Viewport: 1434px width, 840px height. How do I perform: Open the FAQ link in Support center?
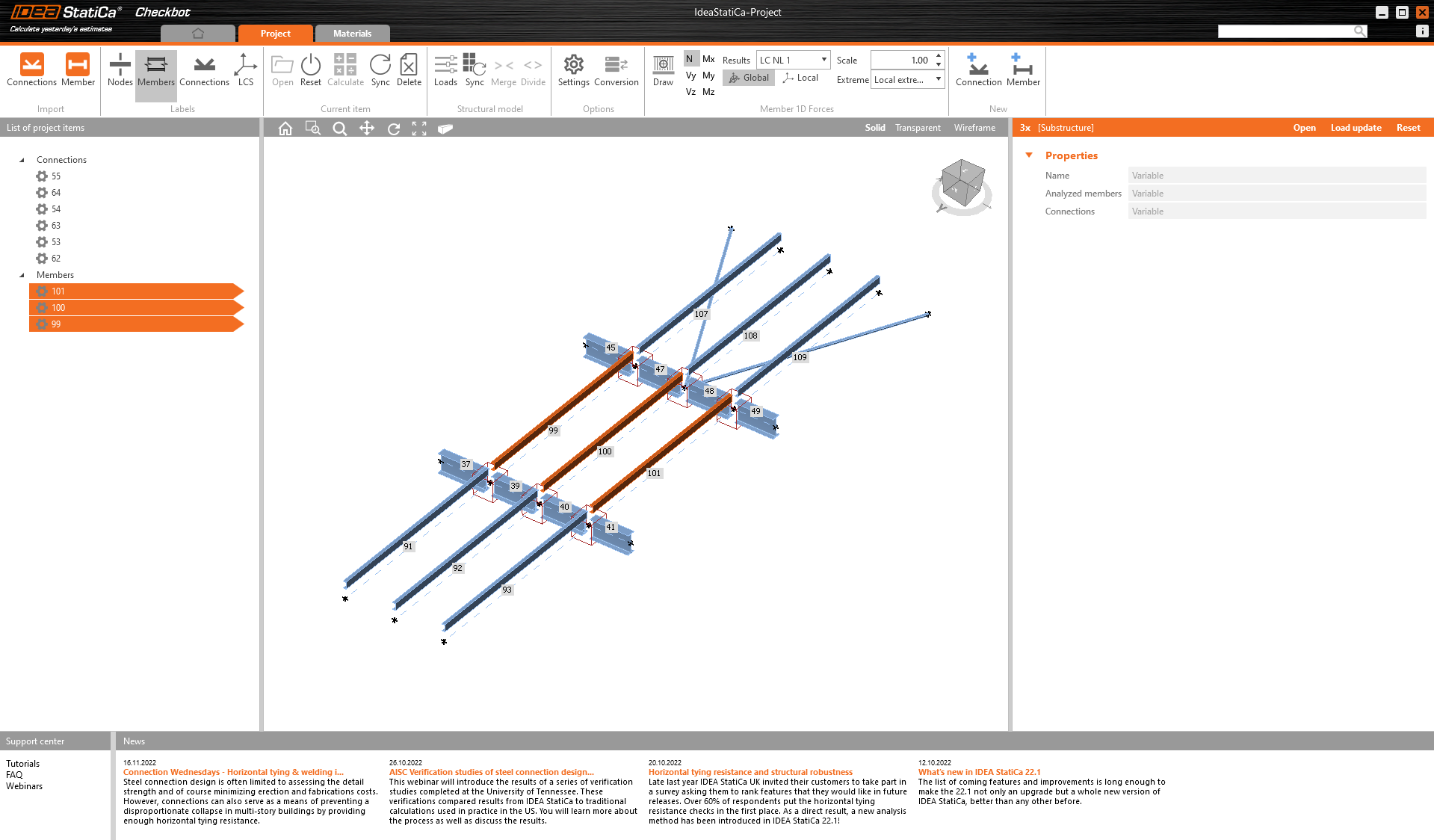click(14, 775)
